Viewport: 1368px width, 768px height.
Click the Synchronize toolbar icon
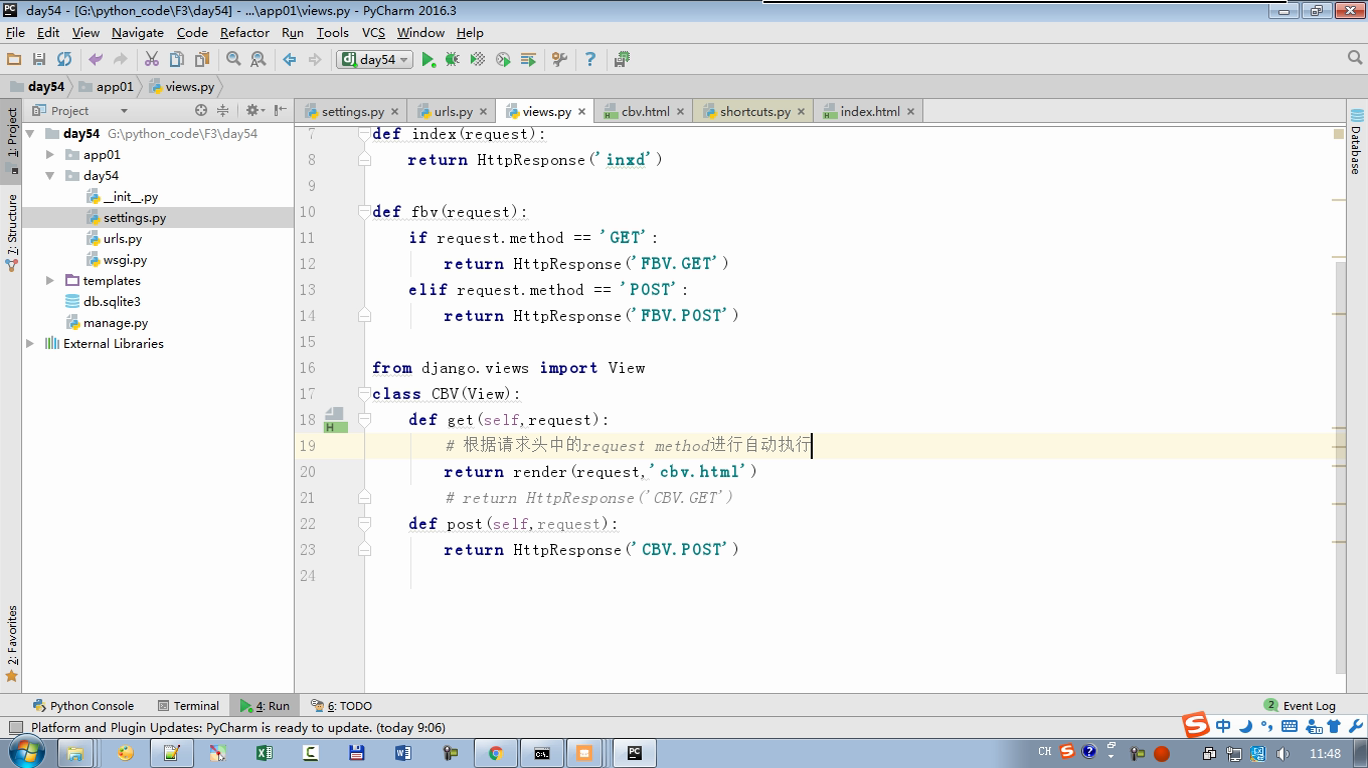(64, 60)
